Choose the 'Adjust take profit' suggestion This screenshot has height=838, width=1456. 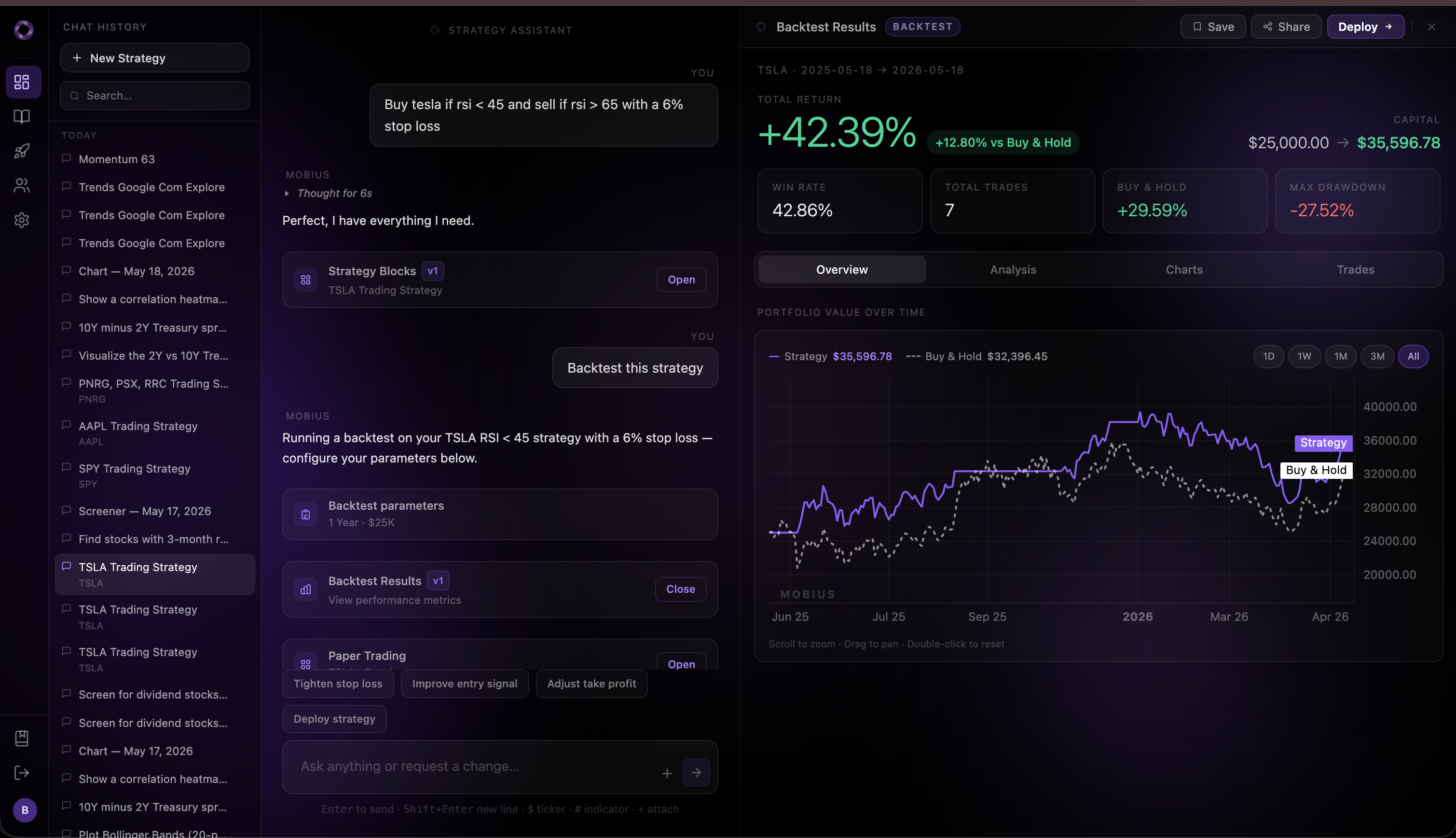coord(591,684)
